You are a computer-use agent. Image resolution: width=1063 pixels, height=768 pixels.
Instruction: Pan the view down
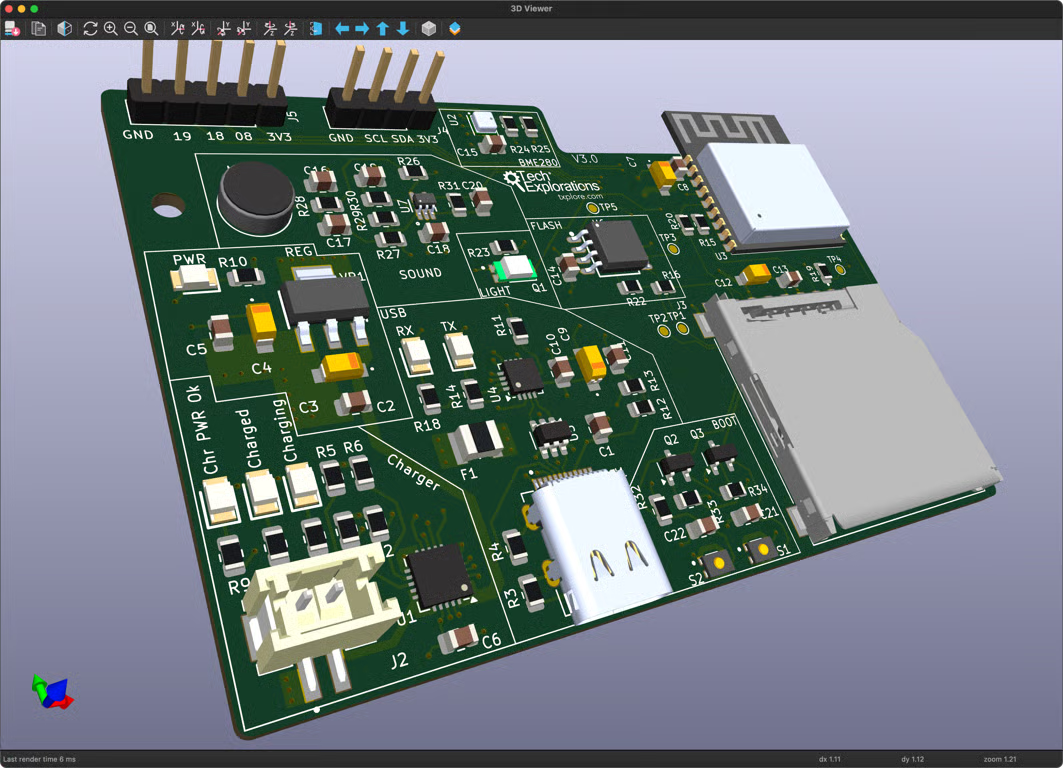click(402, 28)
